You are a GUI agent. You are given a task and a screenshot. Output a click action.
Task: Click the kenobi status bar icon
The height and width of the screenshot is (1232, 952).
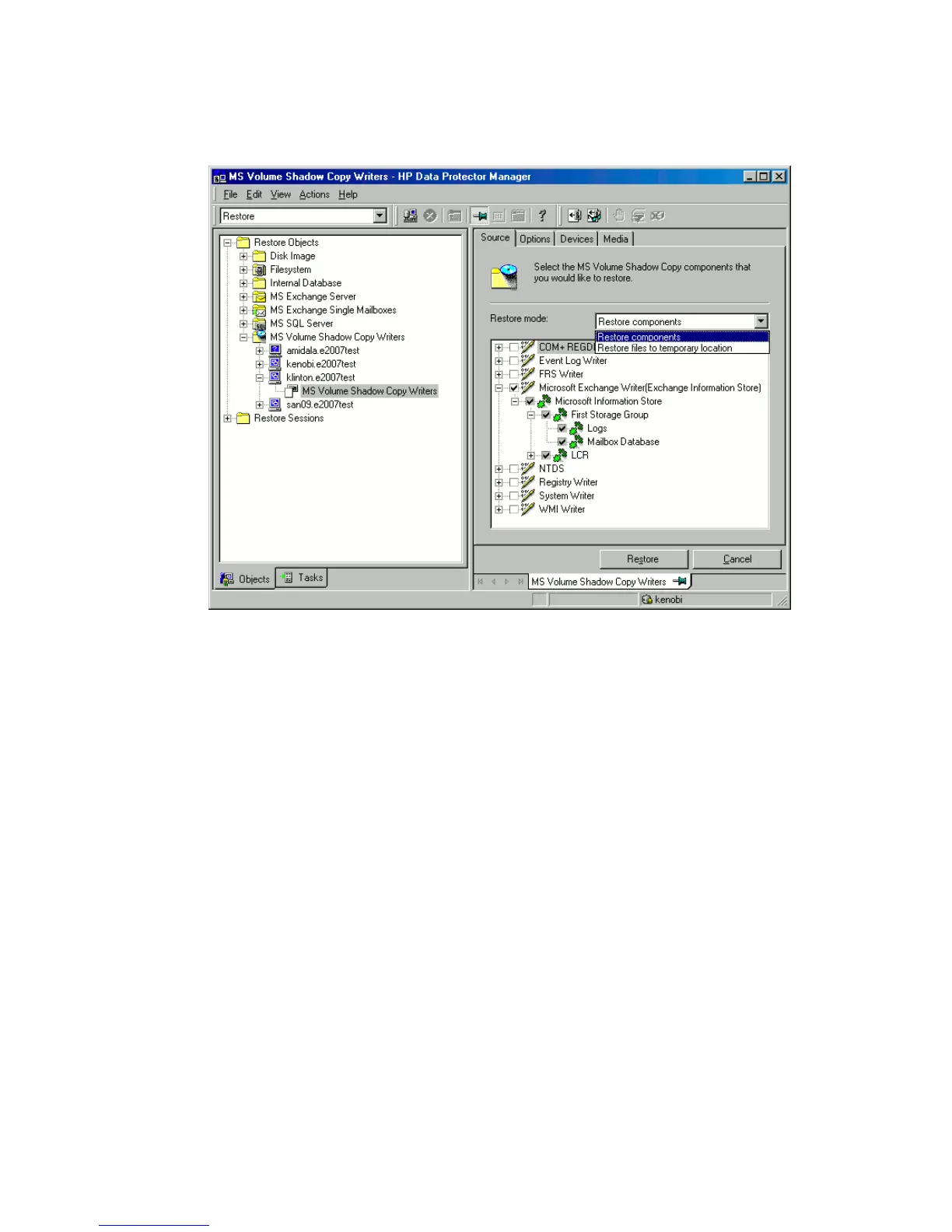pyautogui.click(x=647, y=600)
